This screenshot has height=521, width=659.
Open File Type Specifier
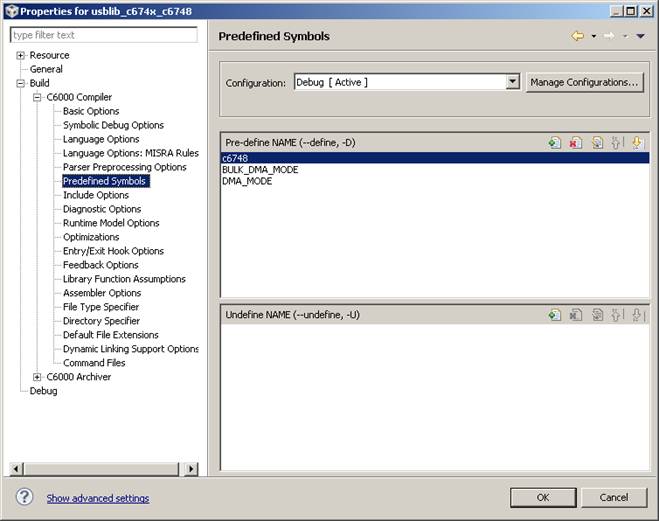tap(101, 307)
